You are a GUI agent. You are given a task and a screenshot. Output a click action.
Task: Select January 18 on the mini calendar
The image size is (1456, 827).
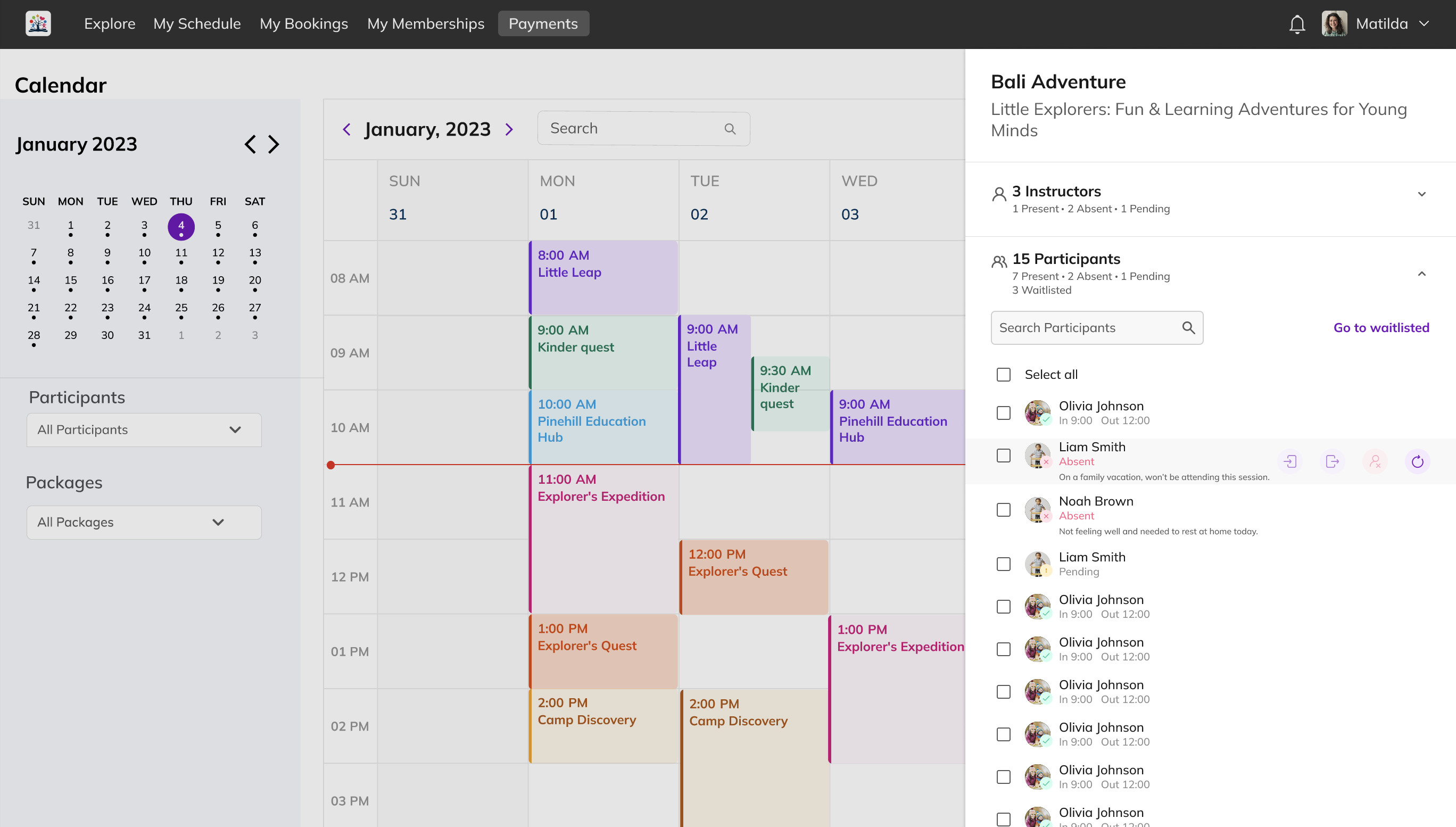(x=181, y=280)
